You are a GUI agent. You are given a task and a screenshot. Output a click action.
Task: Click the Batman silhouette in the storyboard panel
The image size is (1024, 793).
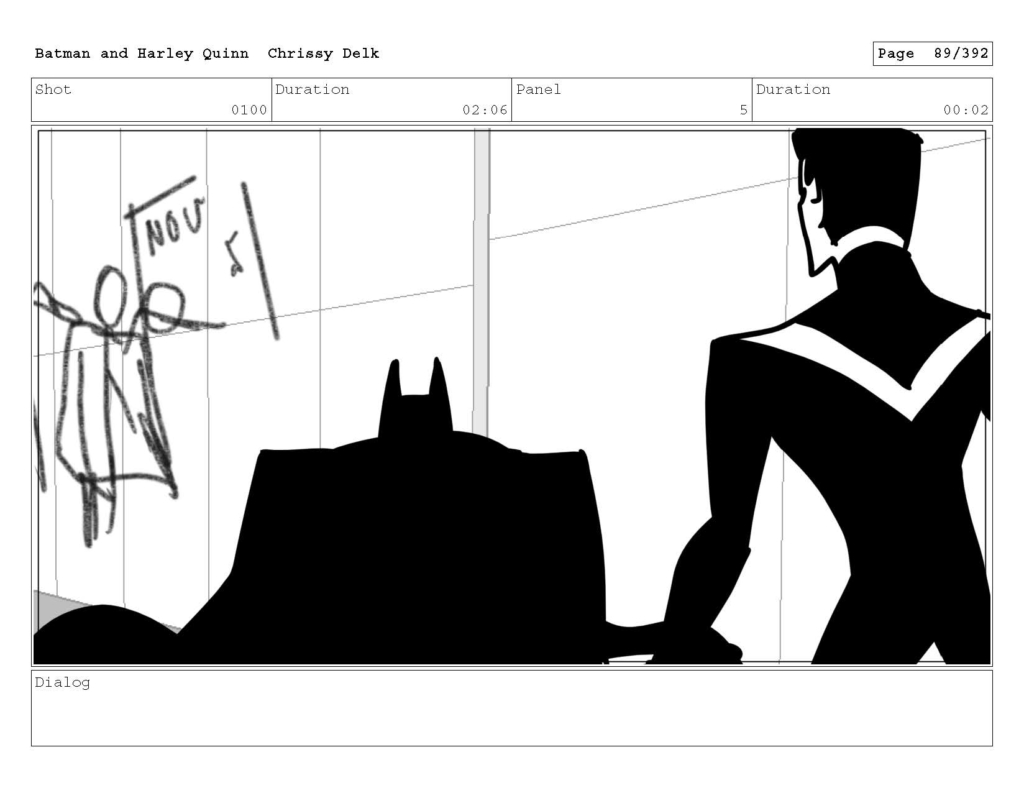click(418, 523)
